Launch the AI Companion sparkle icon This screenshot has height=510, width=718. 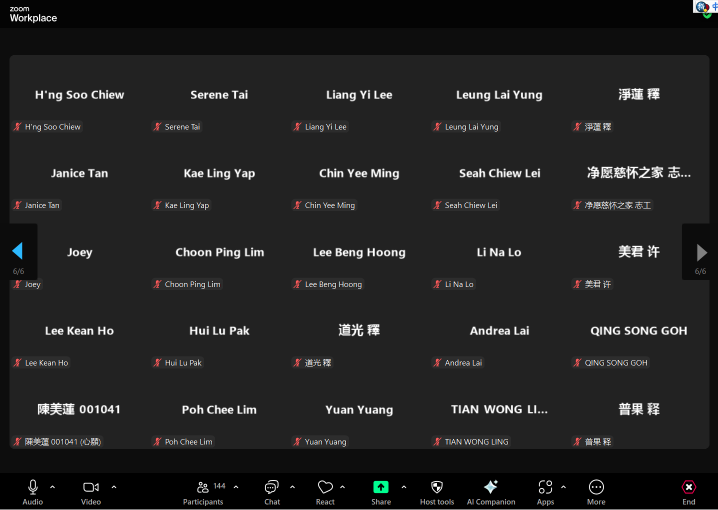(491, 487)
